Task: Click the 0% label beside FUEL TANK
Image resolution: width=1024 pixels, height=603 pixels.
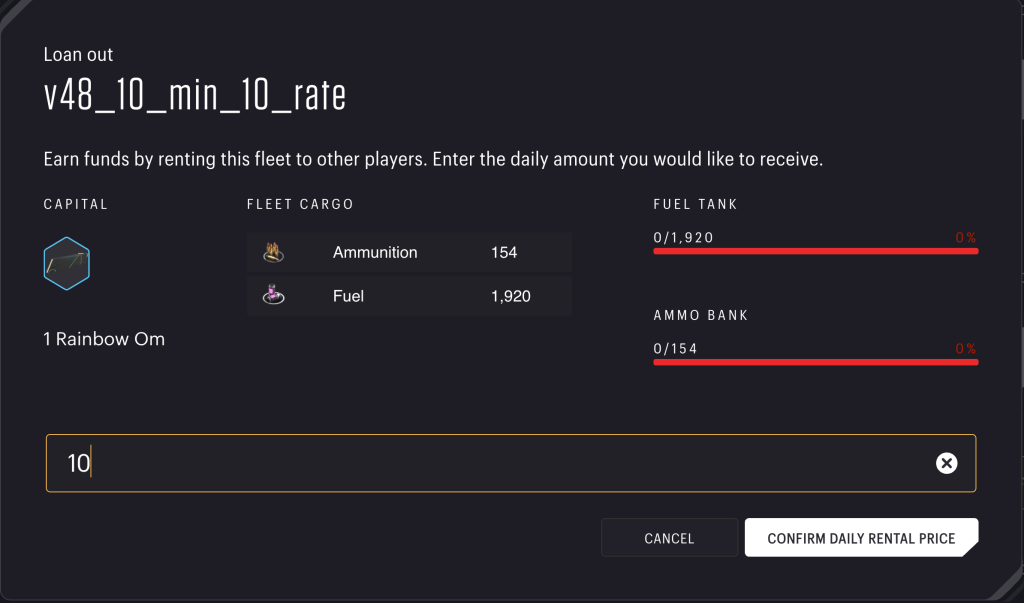Action: point(965,237)
